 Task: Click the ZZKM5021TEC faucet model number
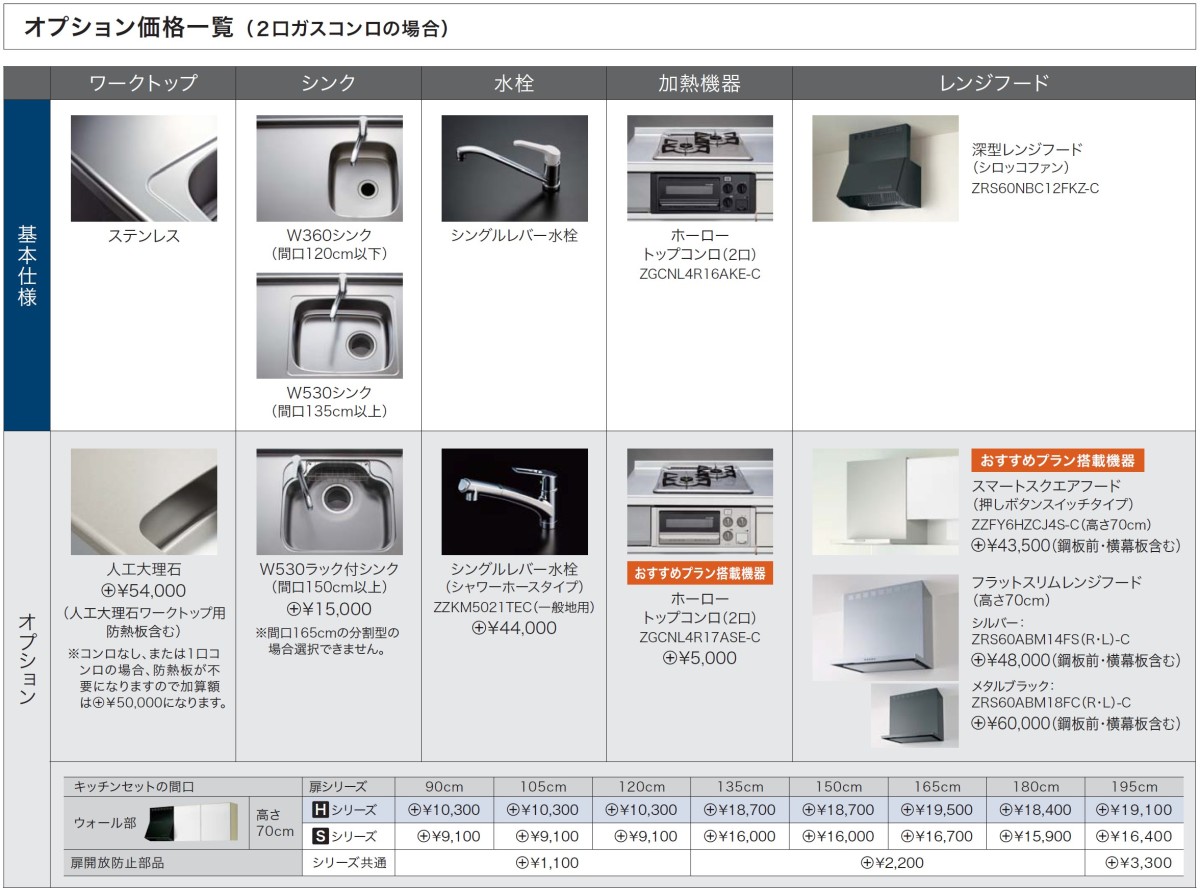[x=514, y=607]
